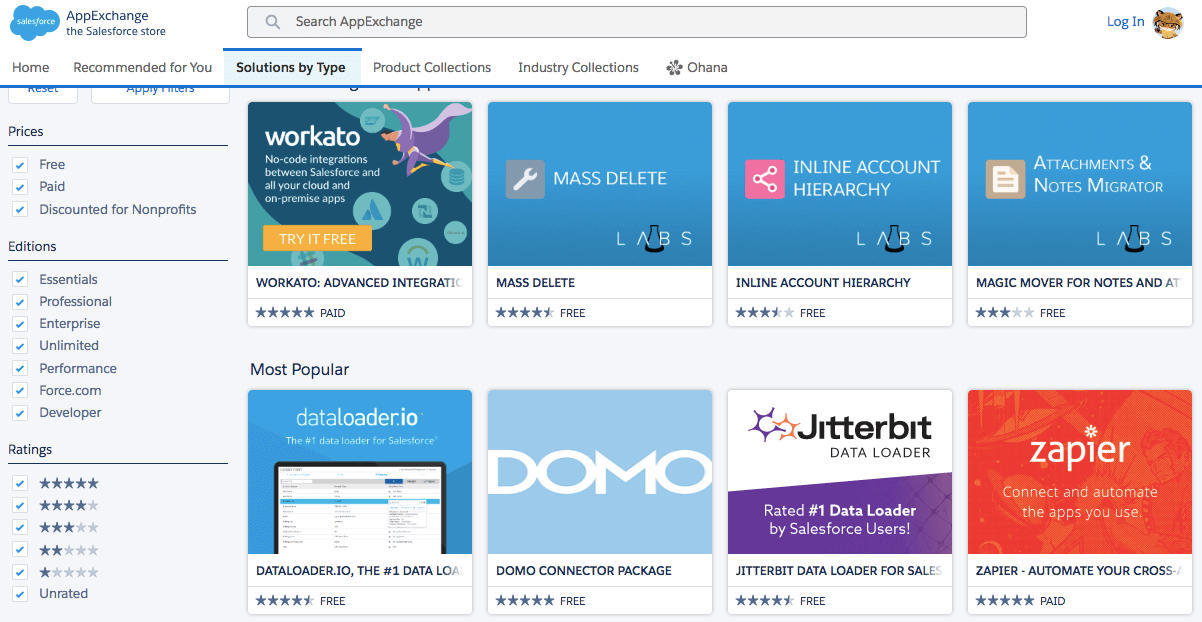Open the Jitterbit Data Loader listing title
Viewport: 1202px width, 622px height.
tap(839, 571)
